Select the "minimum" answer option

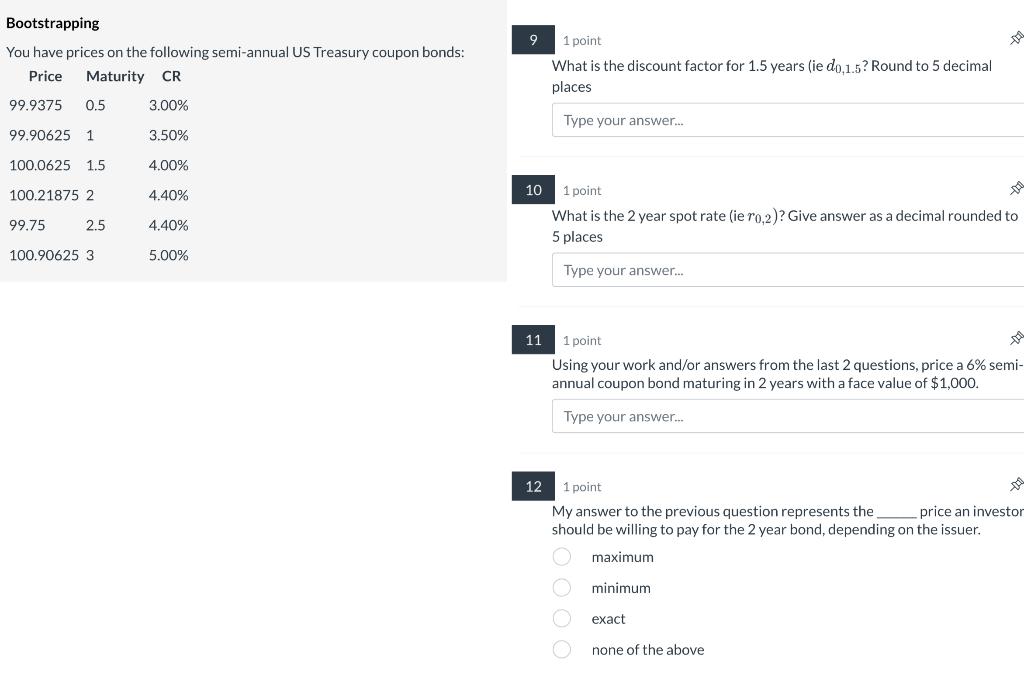tap(562, 587)
